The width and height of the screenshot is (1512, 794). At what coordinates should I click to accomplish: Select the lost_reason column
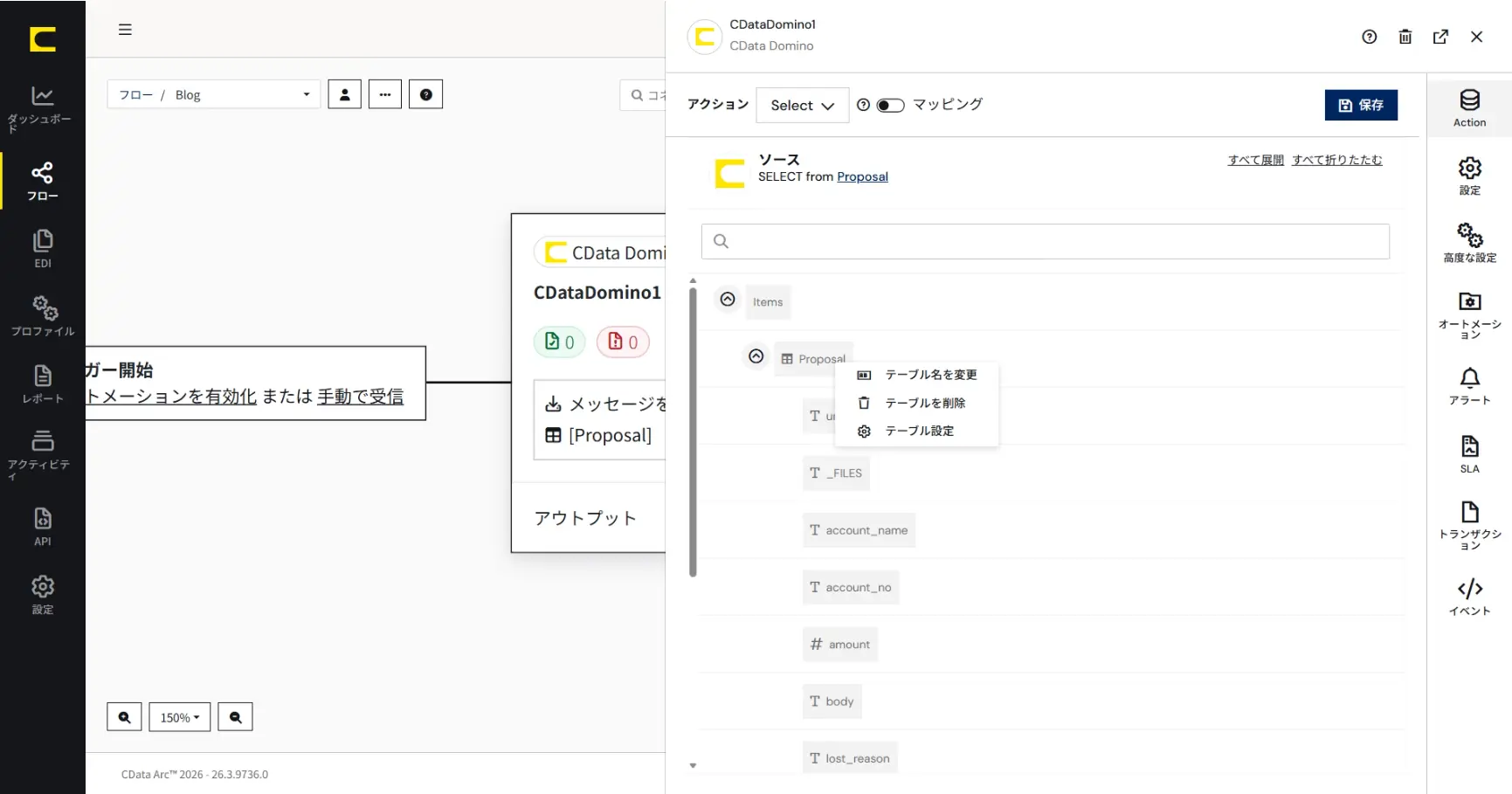click(x=850, y=758)
